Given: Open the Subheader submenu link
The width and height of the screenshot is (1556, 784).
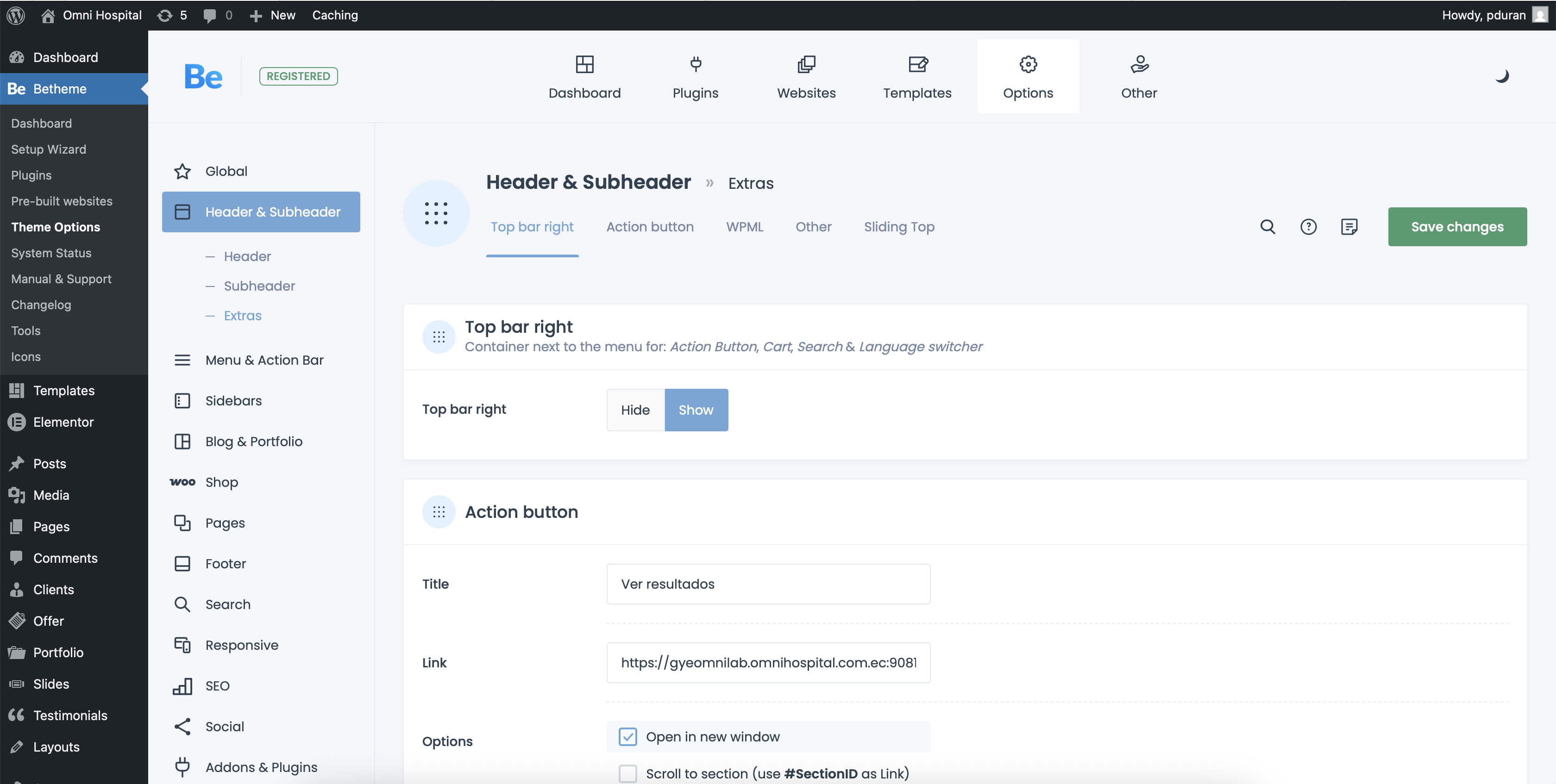Looking at the screenshot, I should coord(259,286).
